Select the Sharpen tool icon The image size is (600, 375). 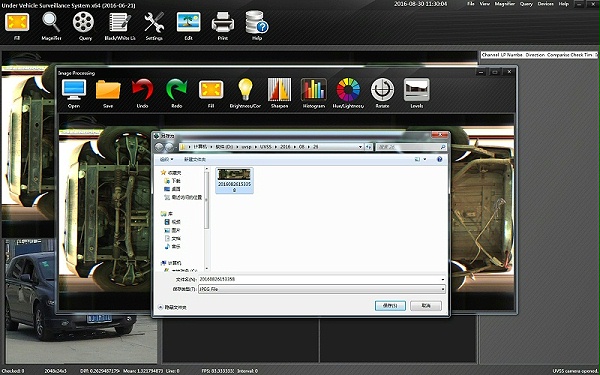point(279,90)
